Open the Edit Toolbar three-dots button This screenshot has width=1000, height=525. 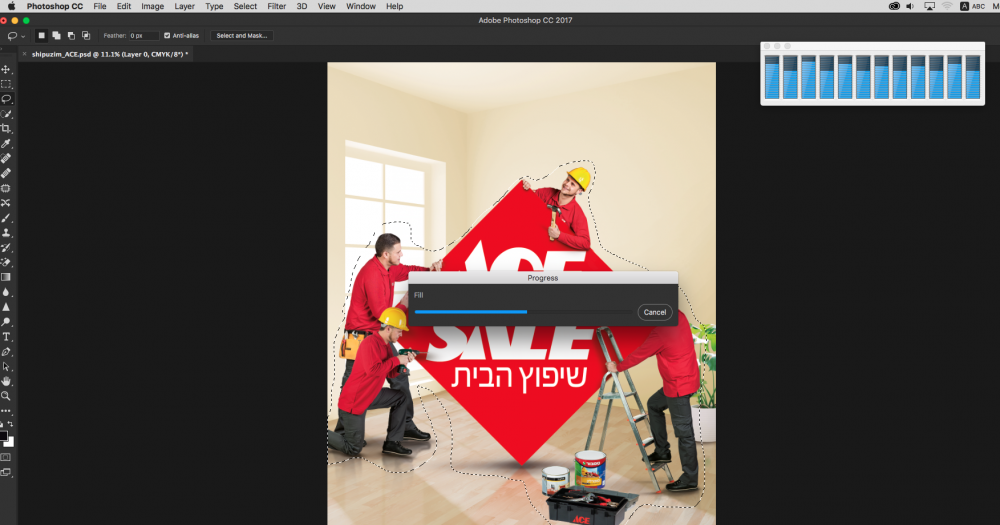tap(6, 411)
